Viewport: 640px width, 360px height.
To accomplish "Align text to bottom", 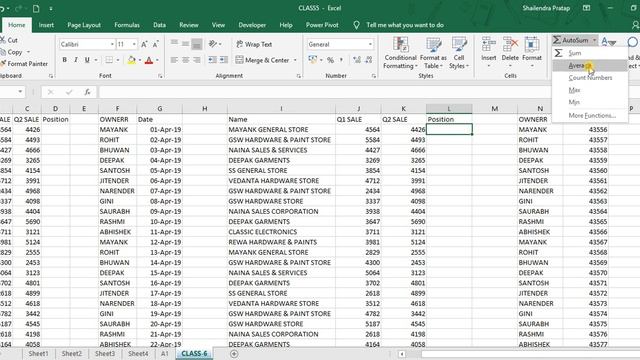I will coord(197,44).
